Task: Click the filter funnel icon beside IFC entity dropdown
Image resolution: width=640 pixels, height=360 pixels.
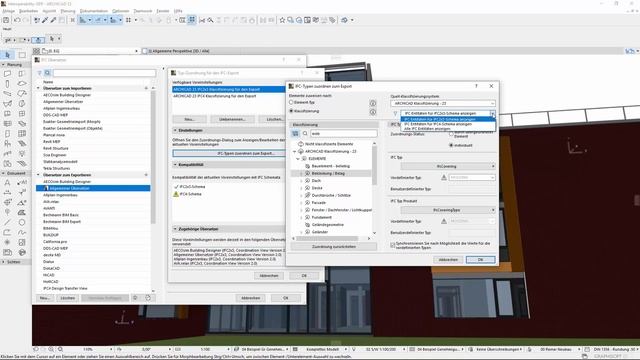Action: point(395,113)
